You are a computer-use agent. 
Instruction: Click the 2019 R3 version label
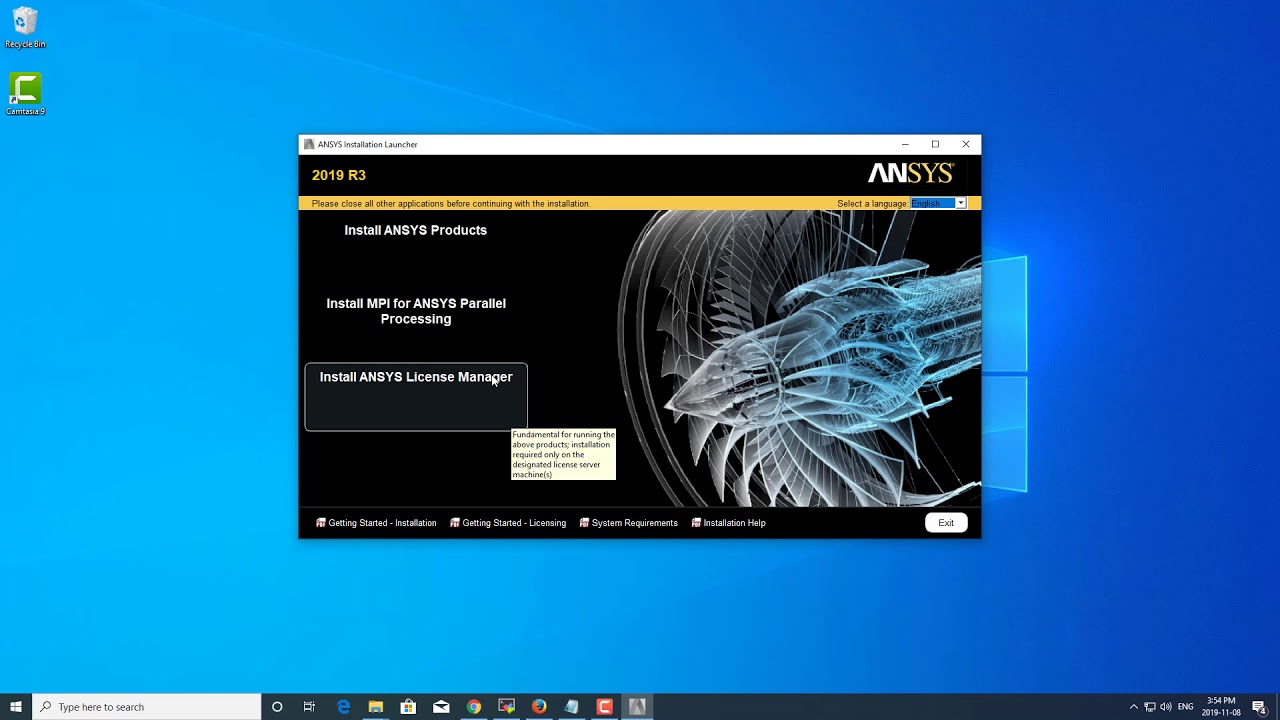point(339,175)
